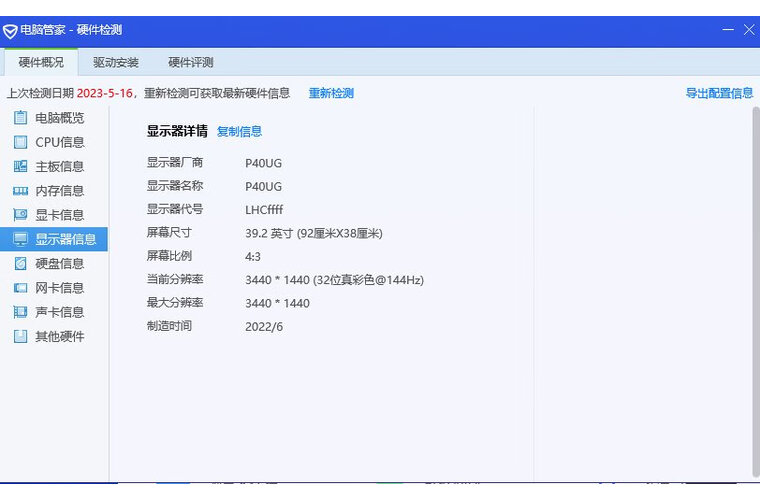Click the CPU信息 chip icon
The width and height of the screenshot is (760, 500).
pos(20,142)
